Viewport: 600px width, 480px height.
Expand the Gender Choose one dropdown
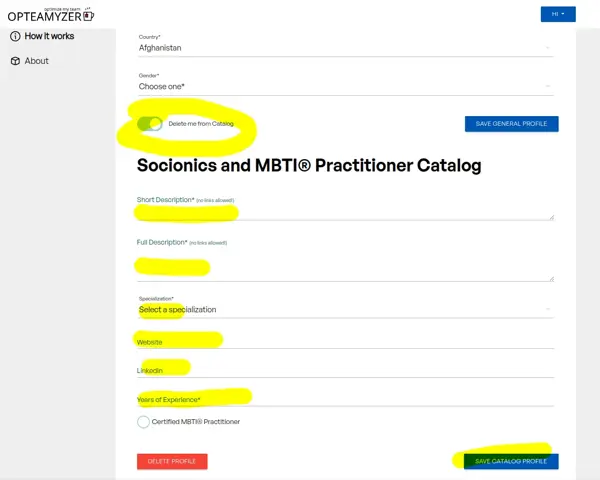346,87
